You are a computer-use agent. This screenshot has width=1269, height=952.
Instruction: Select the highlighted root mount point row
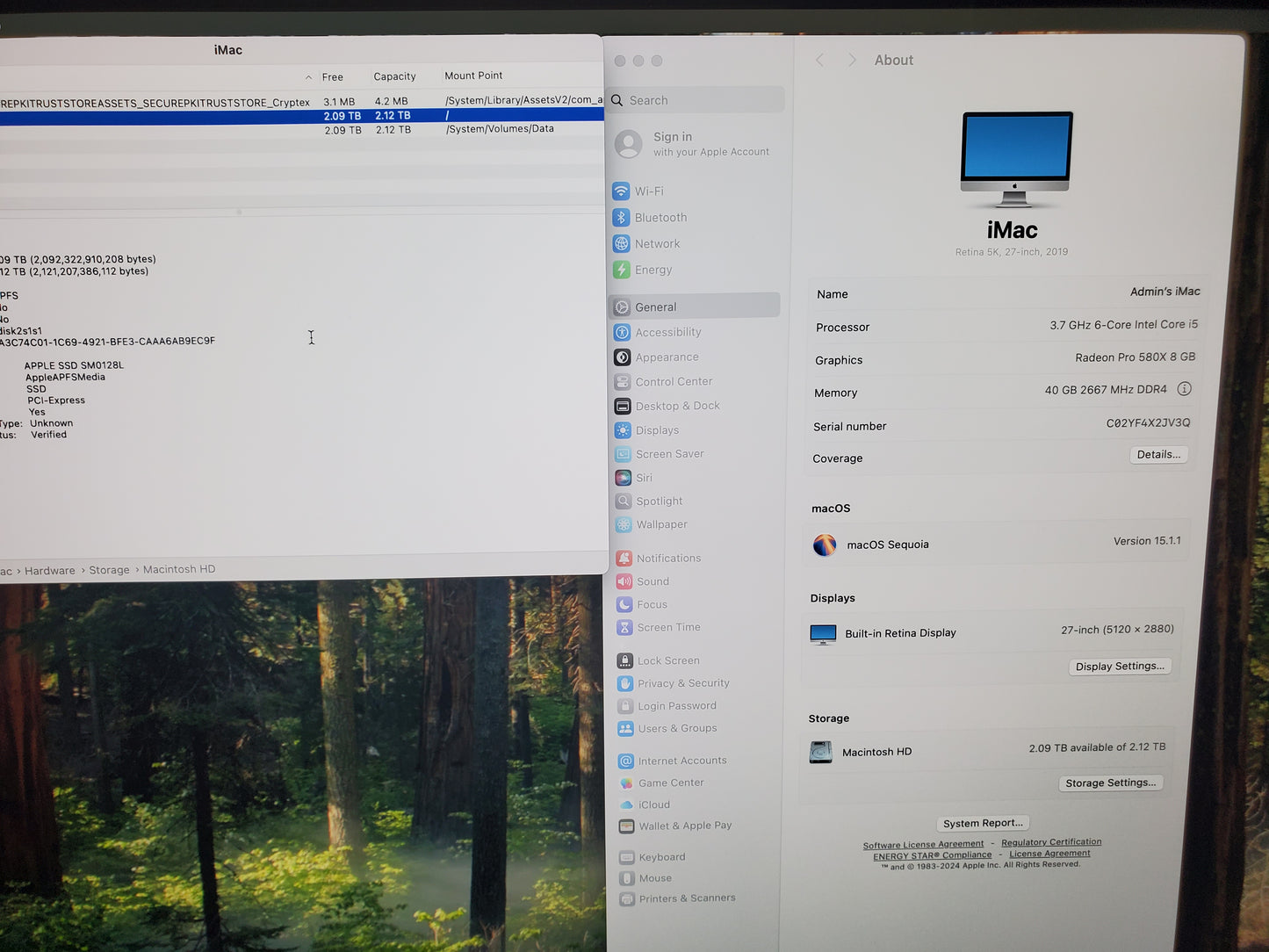coord(301,116)
